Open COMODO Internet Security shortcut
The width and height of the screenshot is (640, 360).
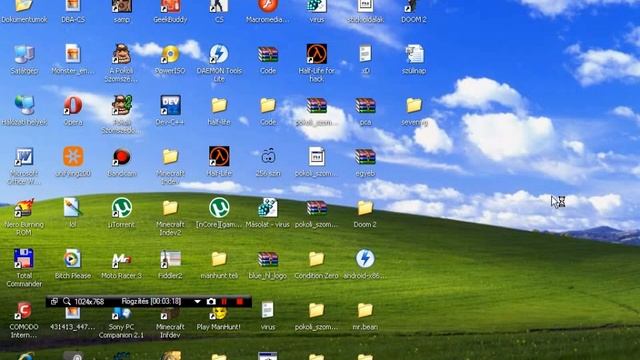coord(24,311)
